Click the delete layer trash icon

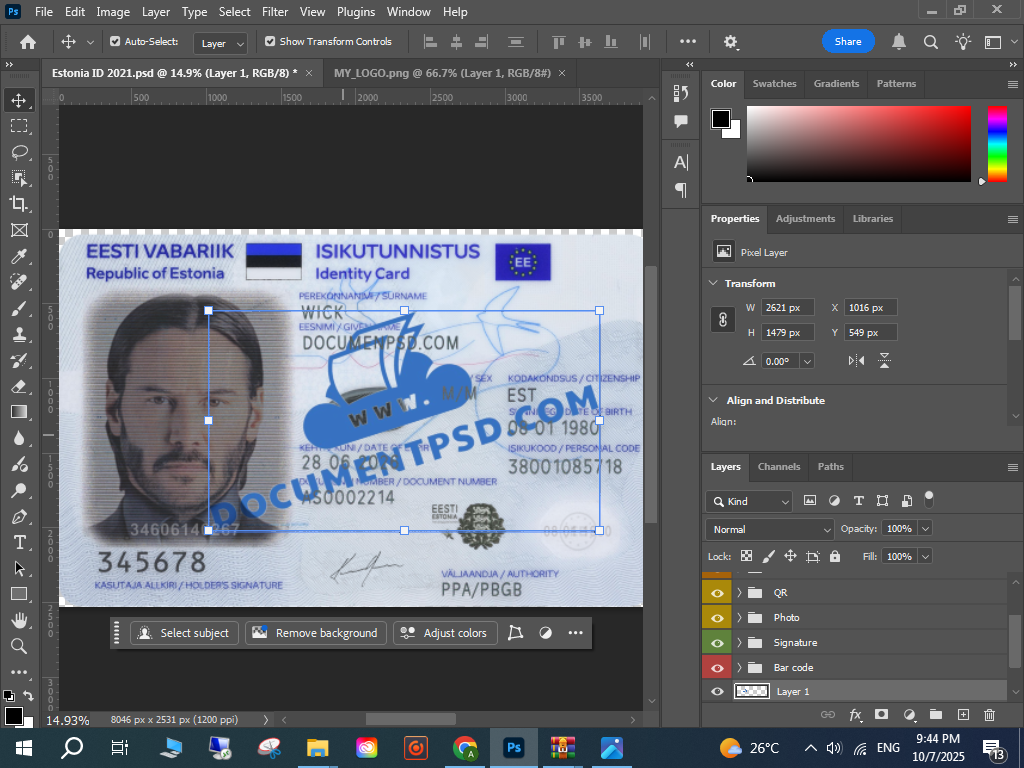click(x=989, y=715)
